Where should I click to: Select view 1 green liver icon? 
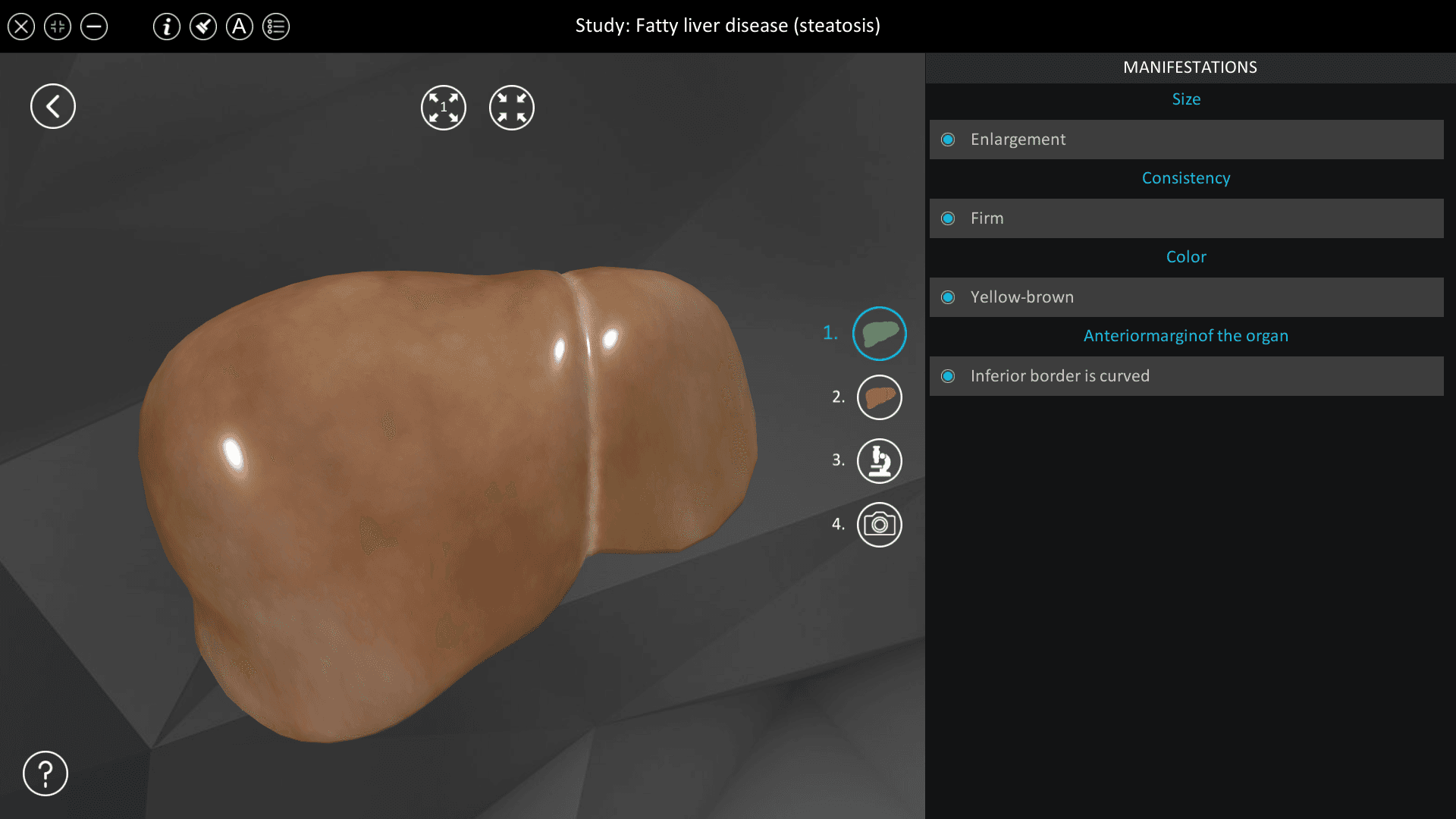[880, 334]
